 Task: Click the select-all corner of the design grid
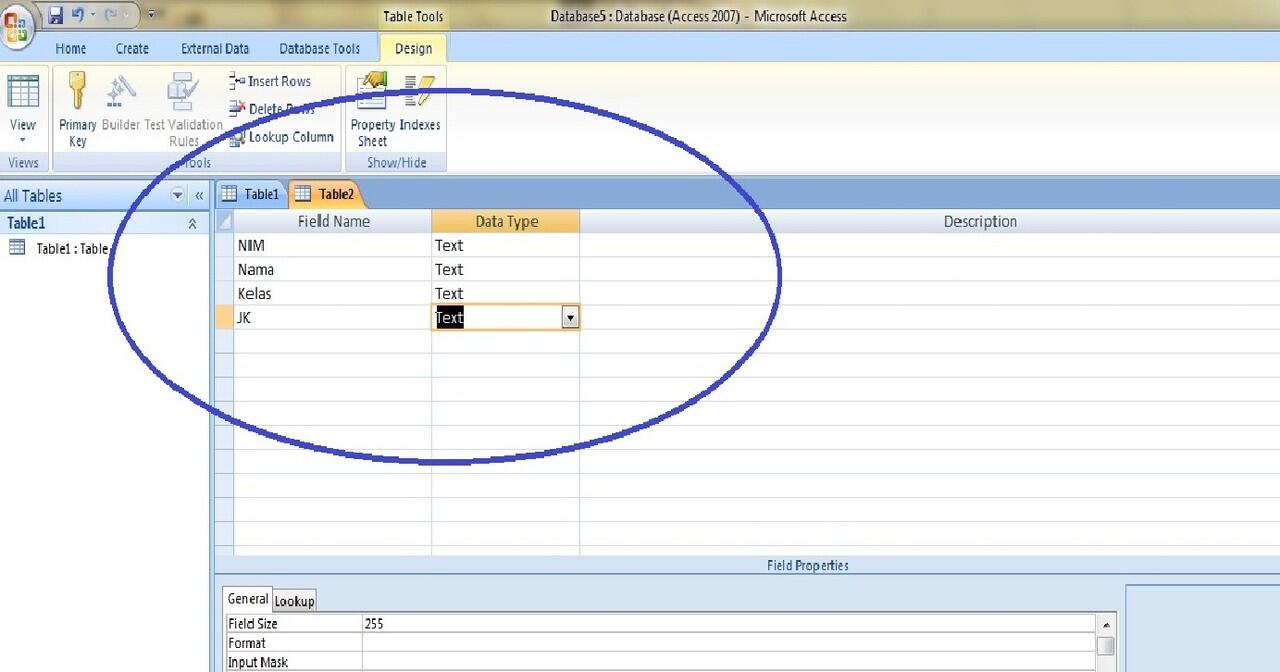coord(224,221)
